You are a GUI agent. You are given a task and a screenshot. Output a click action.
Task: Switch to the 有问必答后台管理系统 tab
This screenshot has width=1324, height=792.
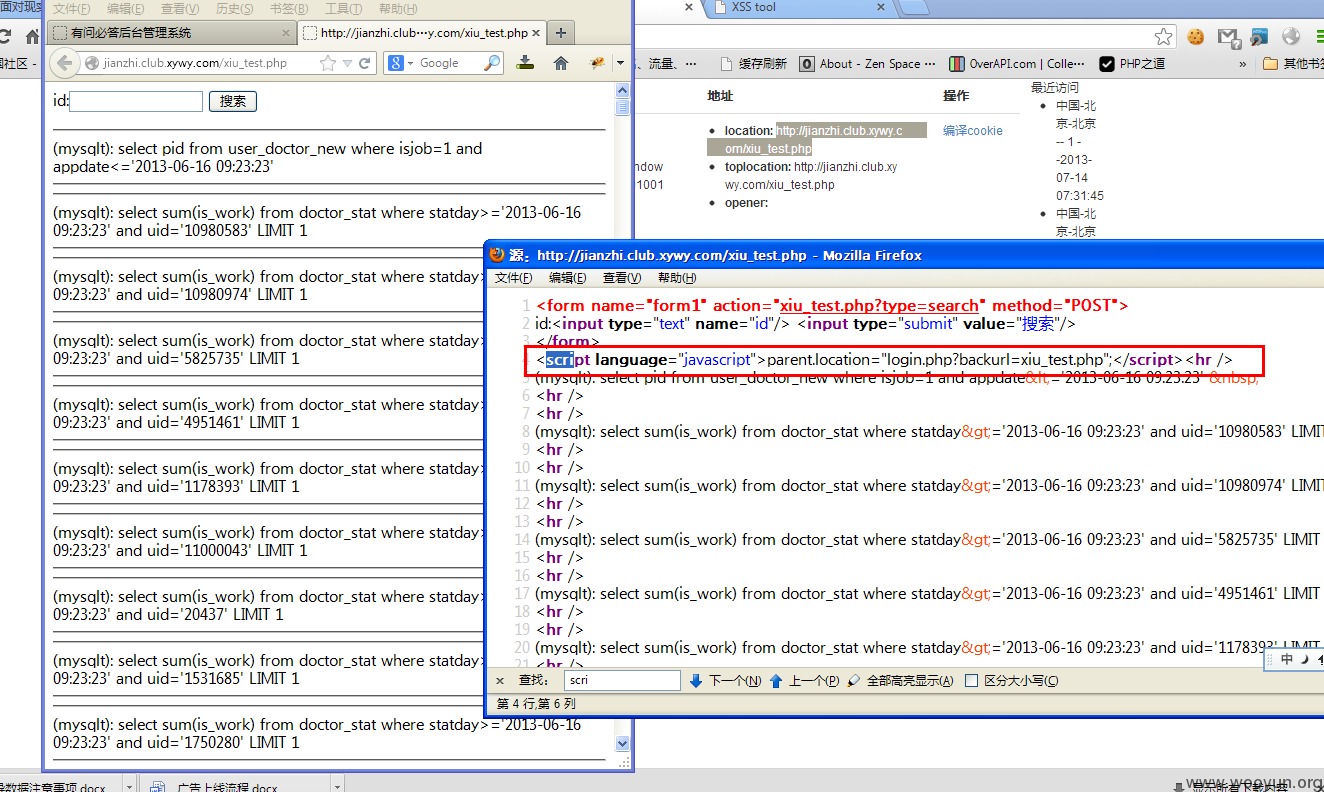click(x=172, y=33)
